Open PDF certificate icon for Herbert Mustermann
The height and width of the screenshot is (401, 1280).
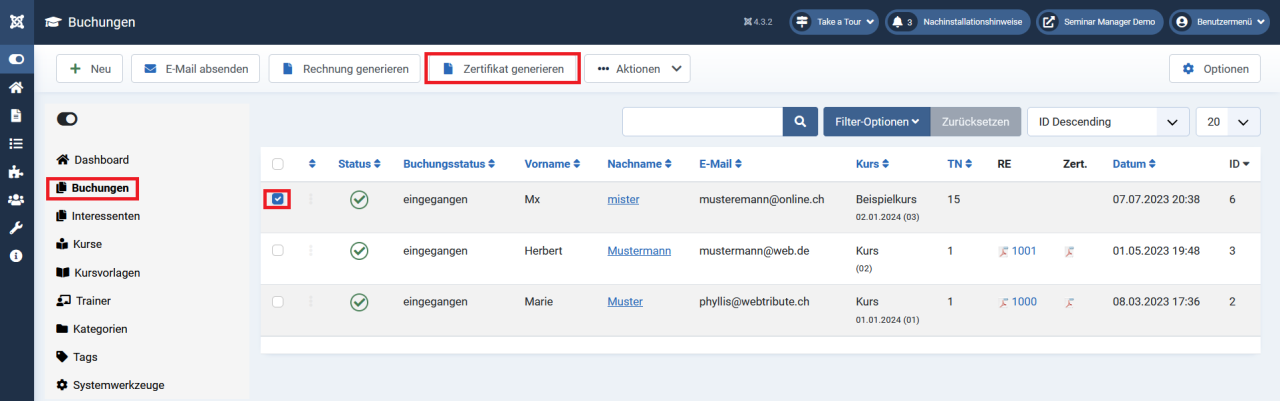point(1069,252)
